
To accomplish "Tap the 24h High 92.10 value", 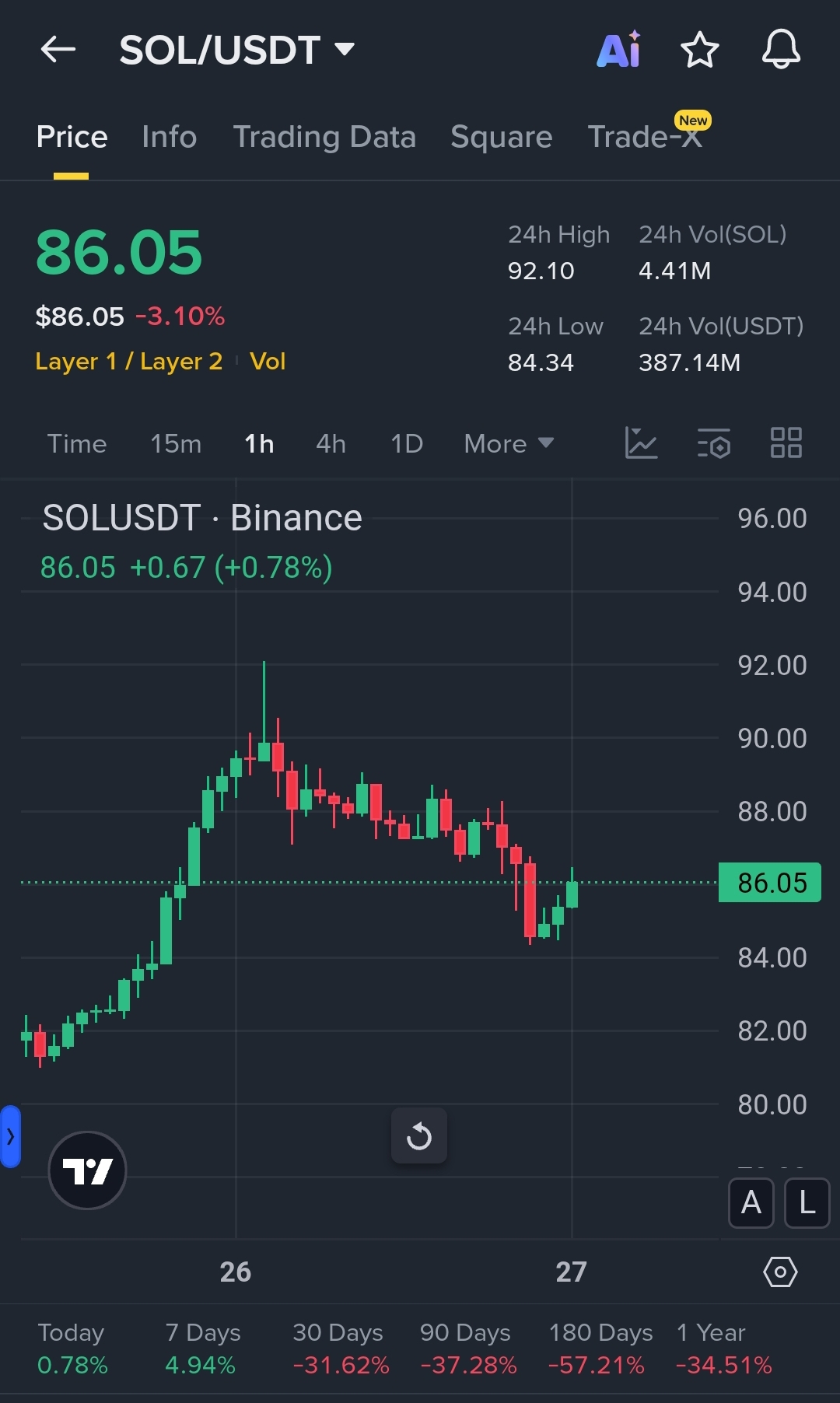I will (x=541, y=271).
